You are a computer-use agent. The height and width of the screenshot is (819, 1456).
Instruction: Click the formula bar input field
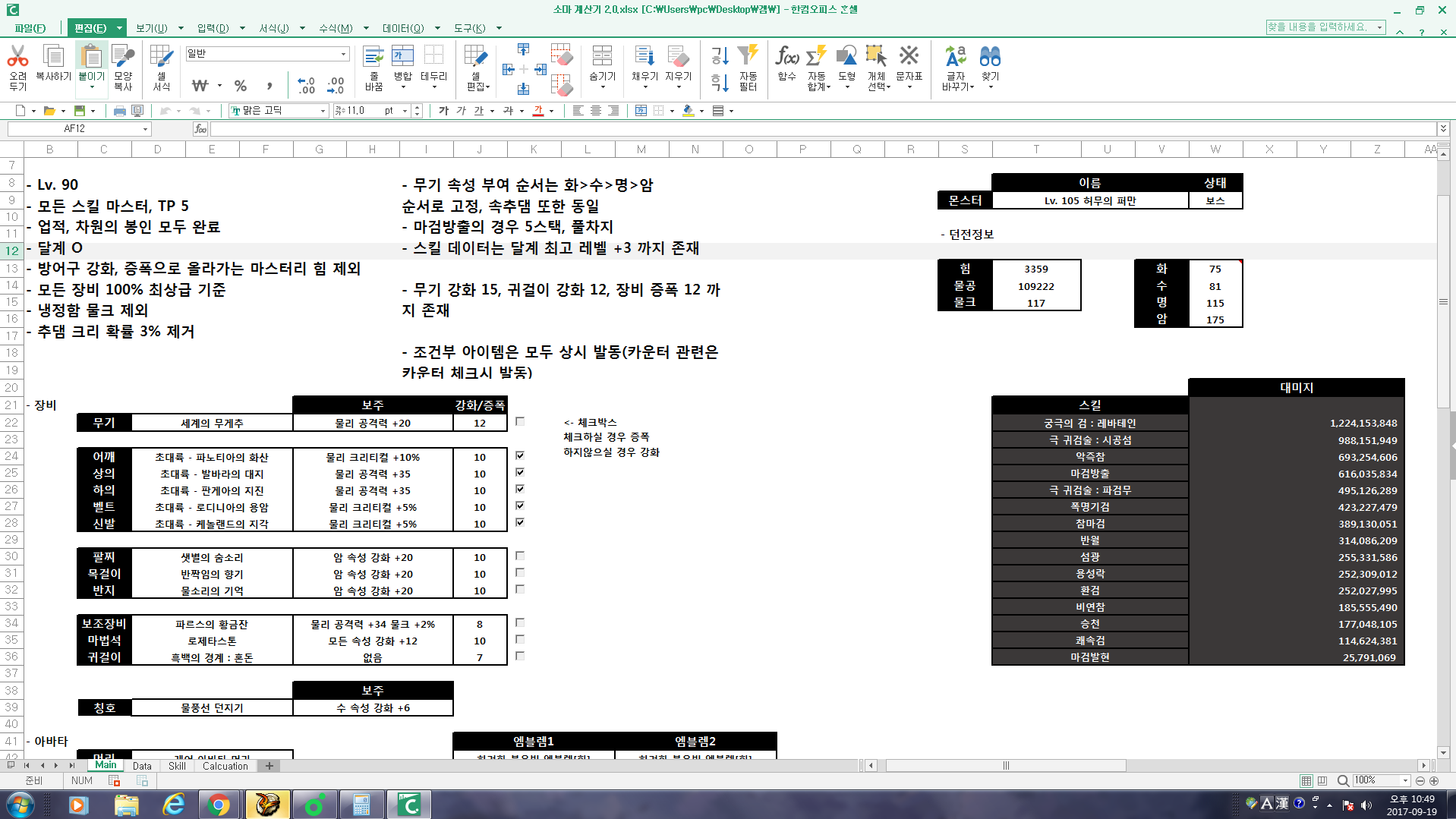point(824,129)
